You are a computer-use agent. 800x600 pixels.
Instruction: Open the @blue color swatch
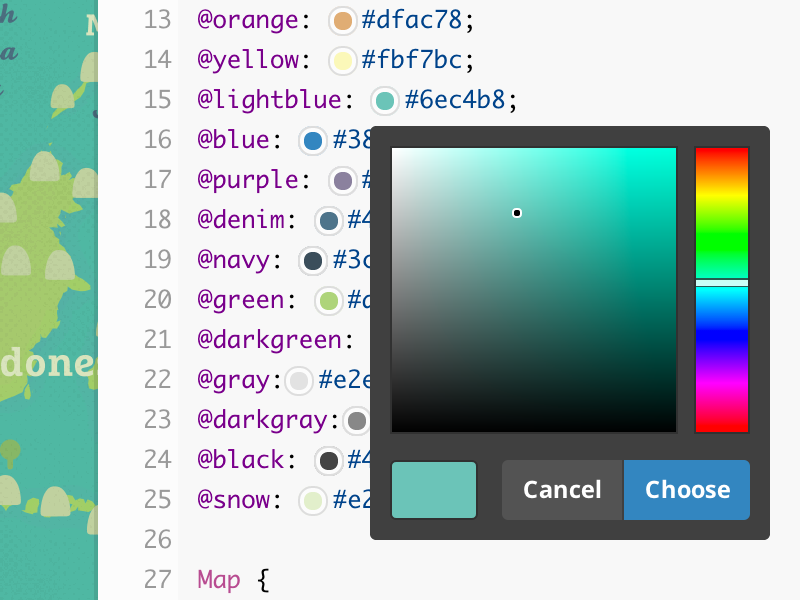click(x=314, y=140)
